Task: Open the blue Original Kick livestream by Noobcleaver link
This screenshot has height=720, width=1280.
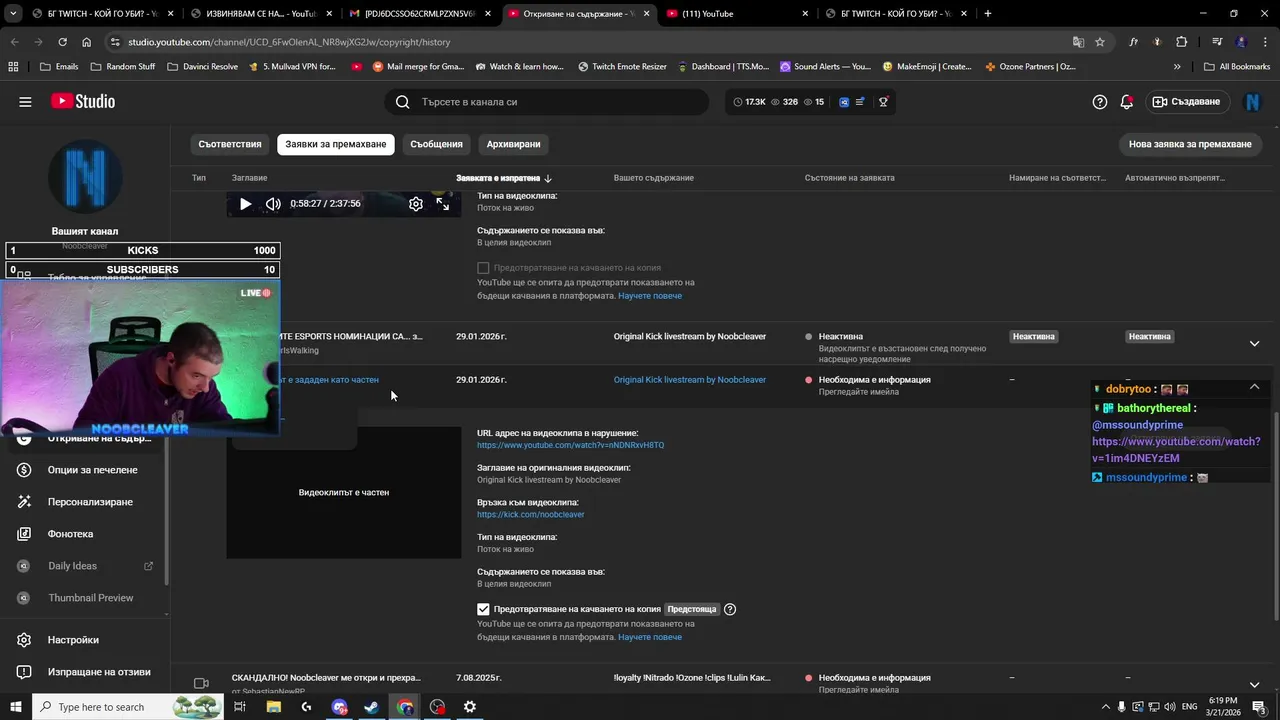Action: point(690,380)
